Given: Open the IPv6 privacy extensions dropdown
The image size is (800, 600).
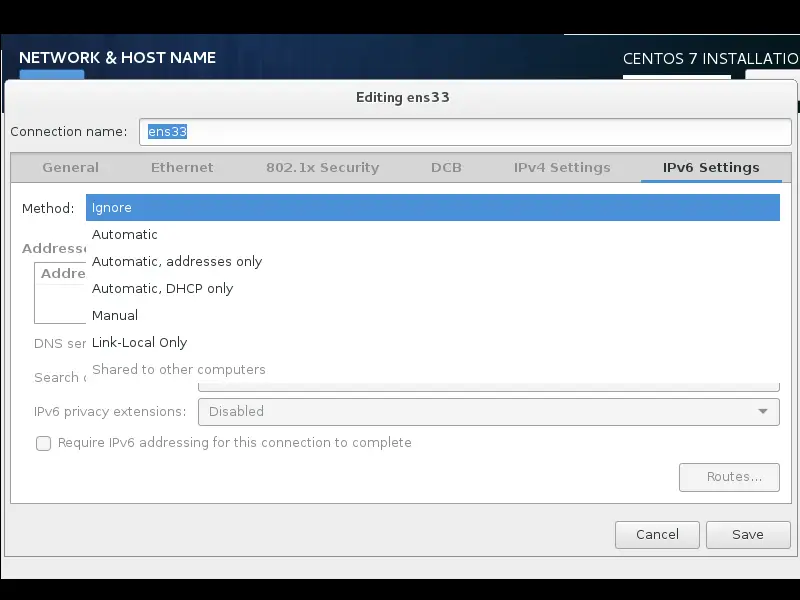Looking at the screenshot, I should coord(488,412).
